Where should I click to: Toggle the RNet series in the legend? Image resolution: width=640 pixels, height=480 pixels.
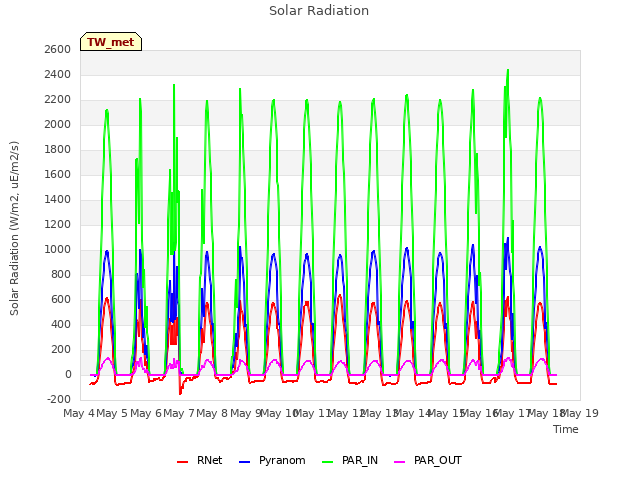200,460
